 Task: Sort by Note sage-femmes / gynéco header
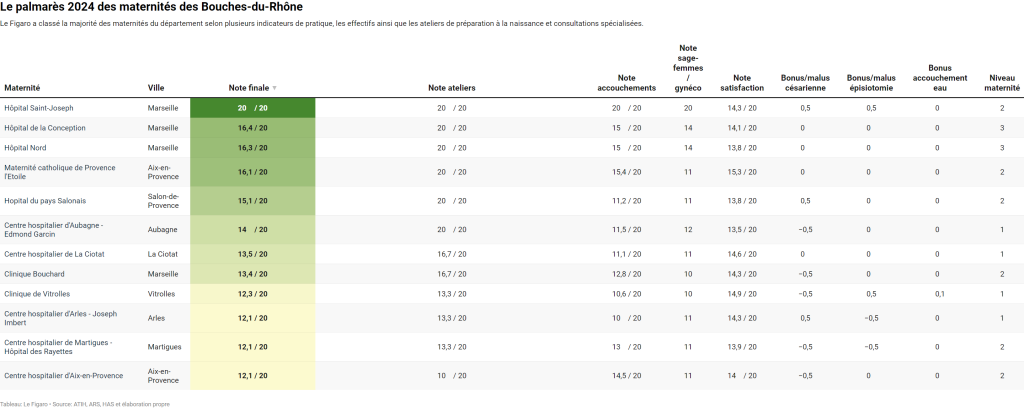(688, 68)
